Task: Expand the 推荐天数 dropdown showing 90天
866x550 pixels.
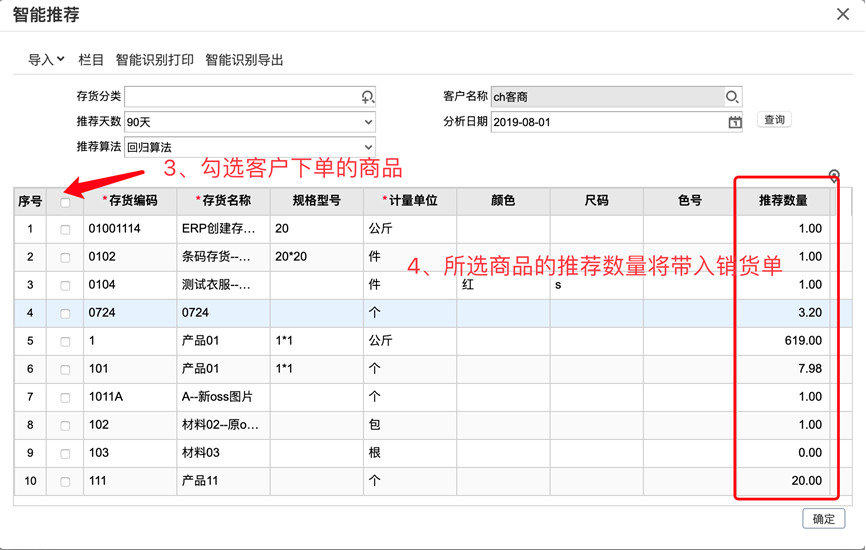Action: pyautogui.click(x=250, y=122)
